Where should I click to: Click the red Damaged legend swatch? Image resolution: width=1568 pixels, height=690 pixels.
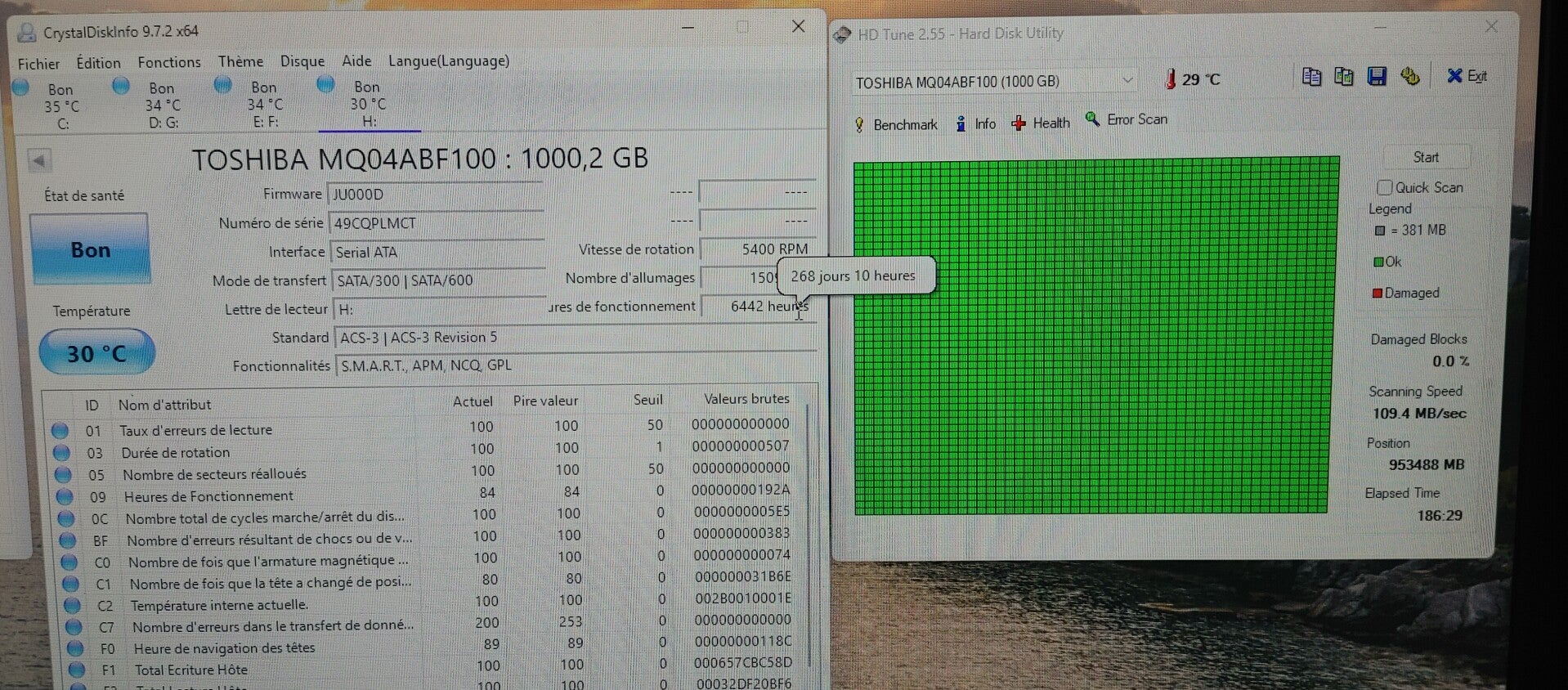[1378, 293]
